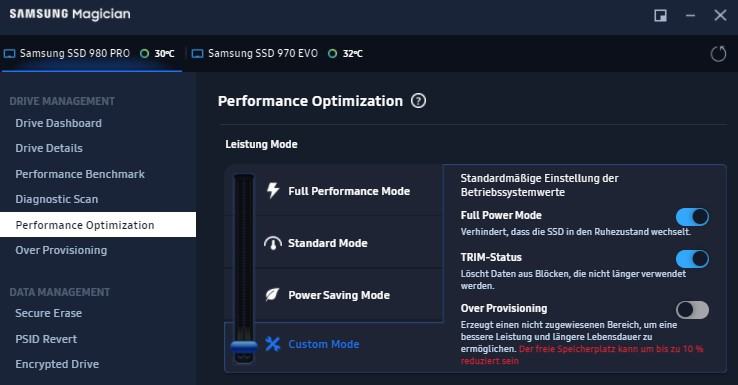Click the Samsung SSD 970 EVO drive icon
The image size is (738, 385).
[x=198, y=54]
